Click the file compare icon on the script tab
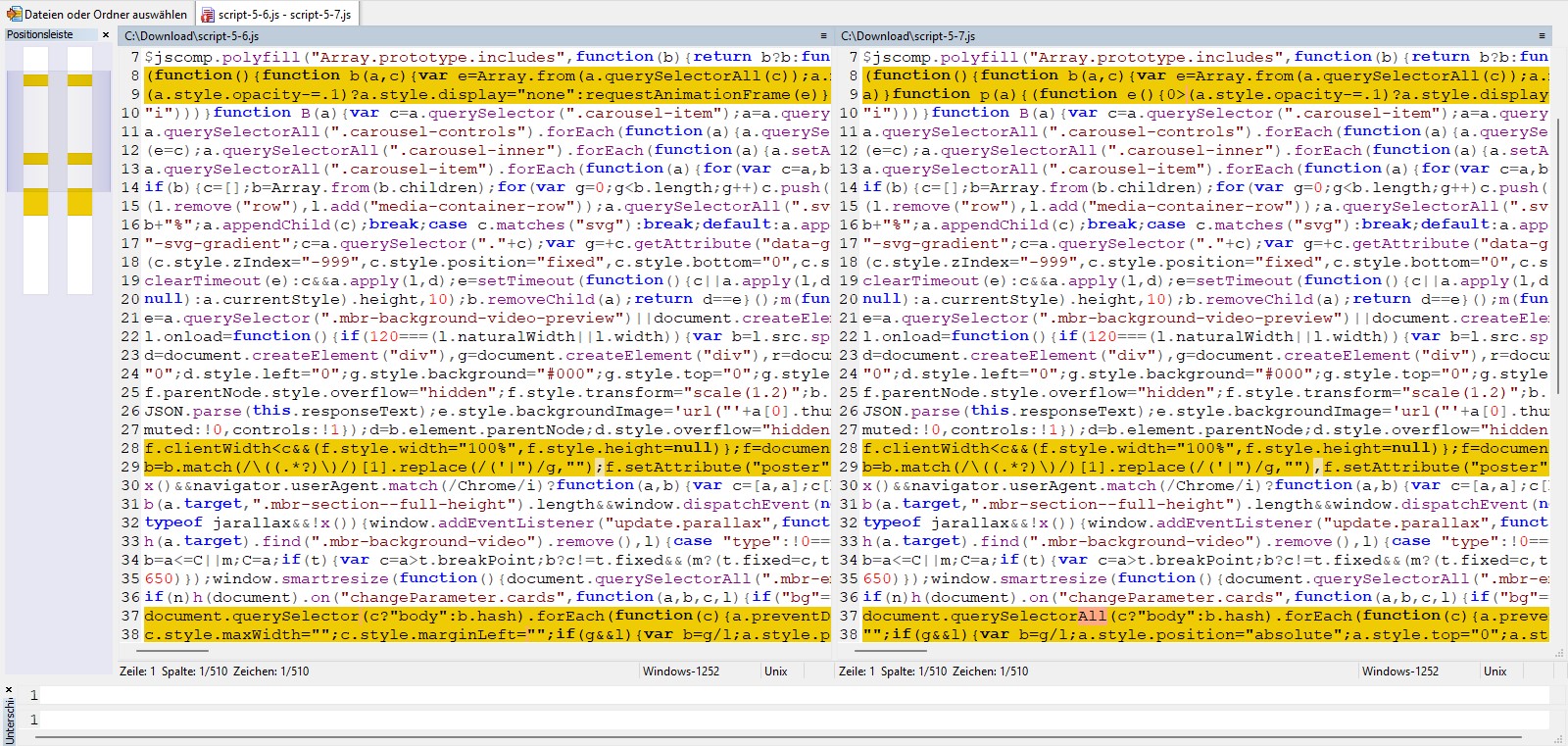 (208, 14)
